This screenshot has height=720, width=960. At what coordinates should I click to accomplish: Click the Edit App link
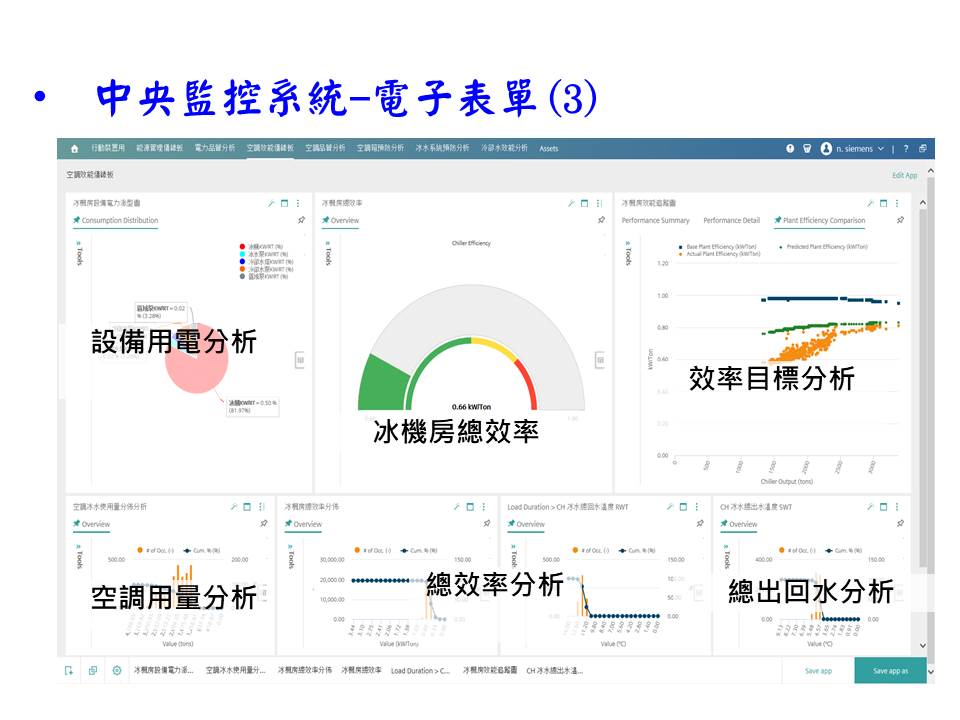(904, 175)
